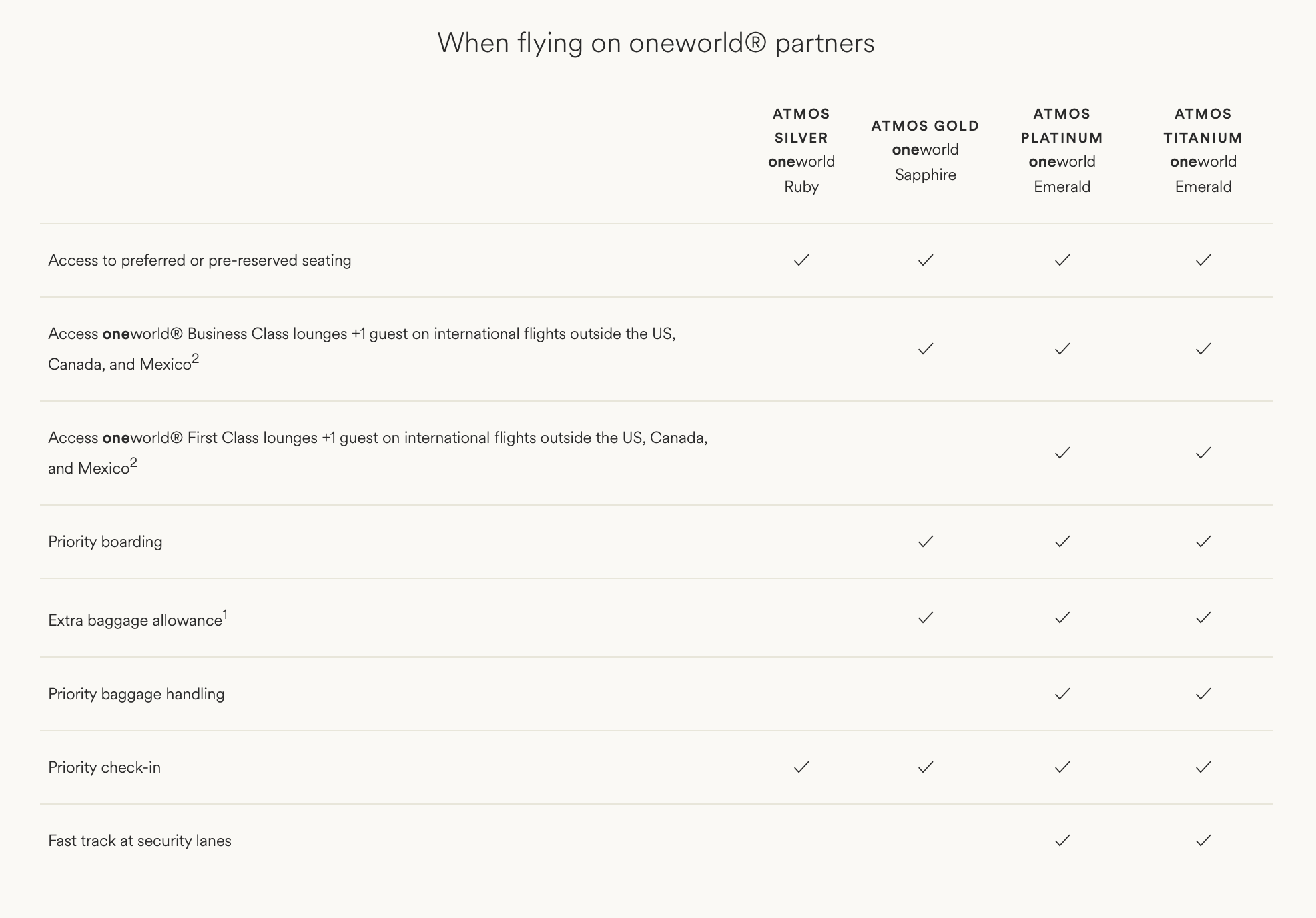Screen dimensions: 1316x918
Task: Click Atmos Gold checkmark for Priority check-in
Action: coord(926,767)
